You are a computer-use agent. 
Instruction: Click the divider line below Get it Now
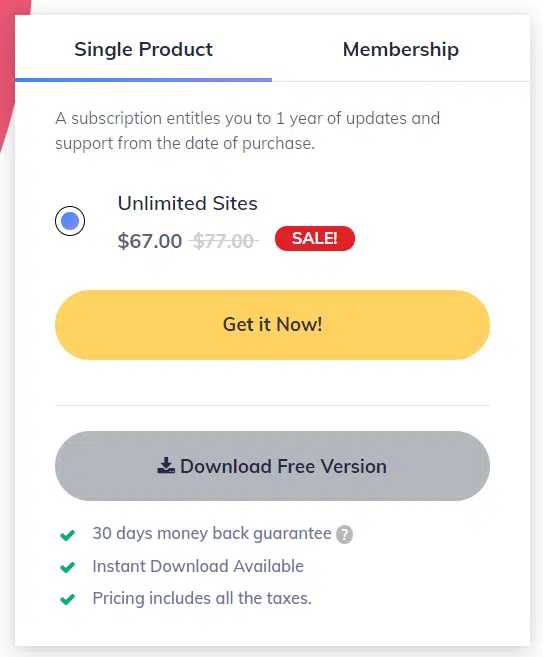[272, 405]
